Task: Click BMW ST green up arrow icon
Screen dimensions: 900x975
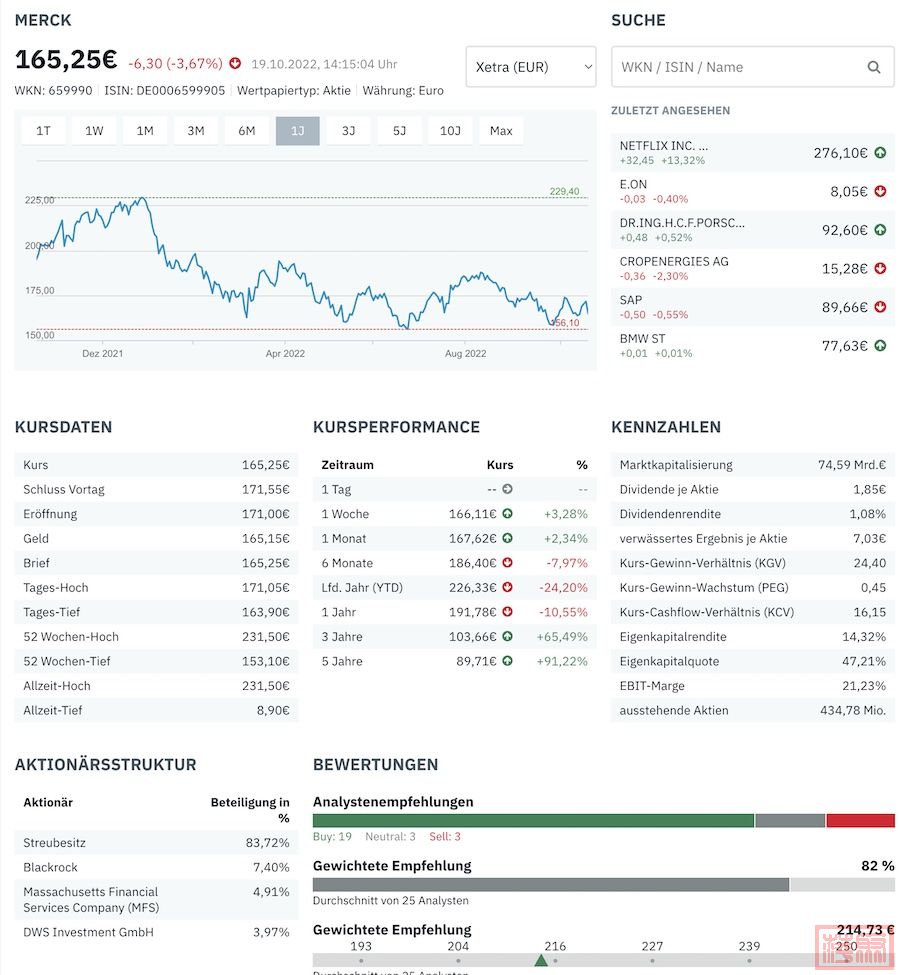Action: coord(879,345)
